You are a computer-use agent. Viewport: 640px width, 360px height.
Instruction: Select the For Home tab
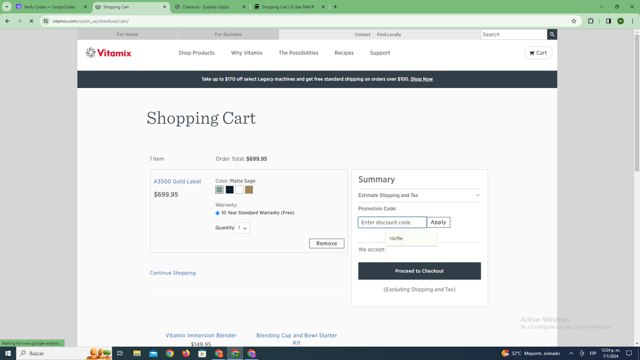tap(127, 34)
